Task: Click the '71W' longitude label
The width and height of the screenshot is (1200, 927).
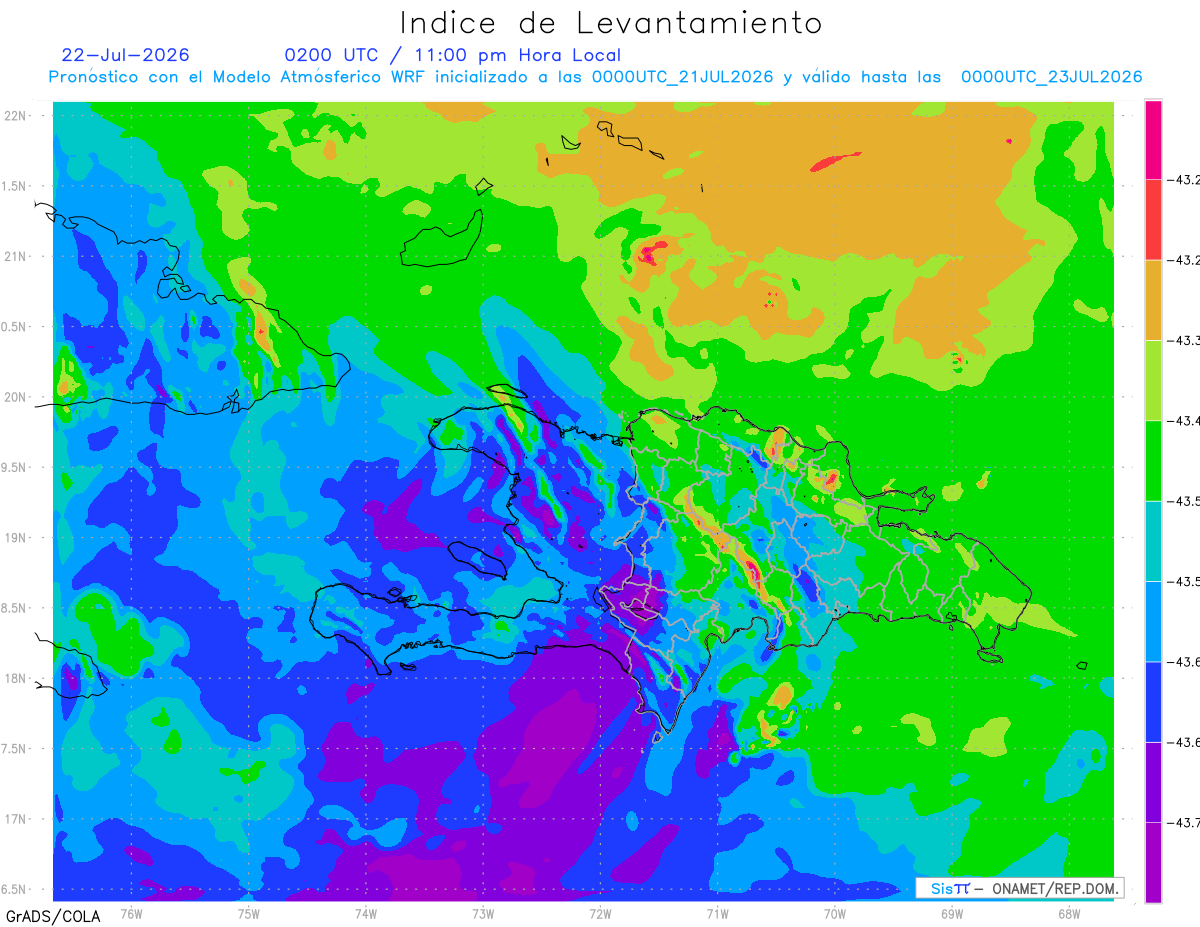Action: (x=717, y=913)
